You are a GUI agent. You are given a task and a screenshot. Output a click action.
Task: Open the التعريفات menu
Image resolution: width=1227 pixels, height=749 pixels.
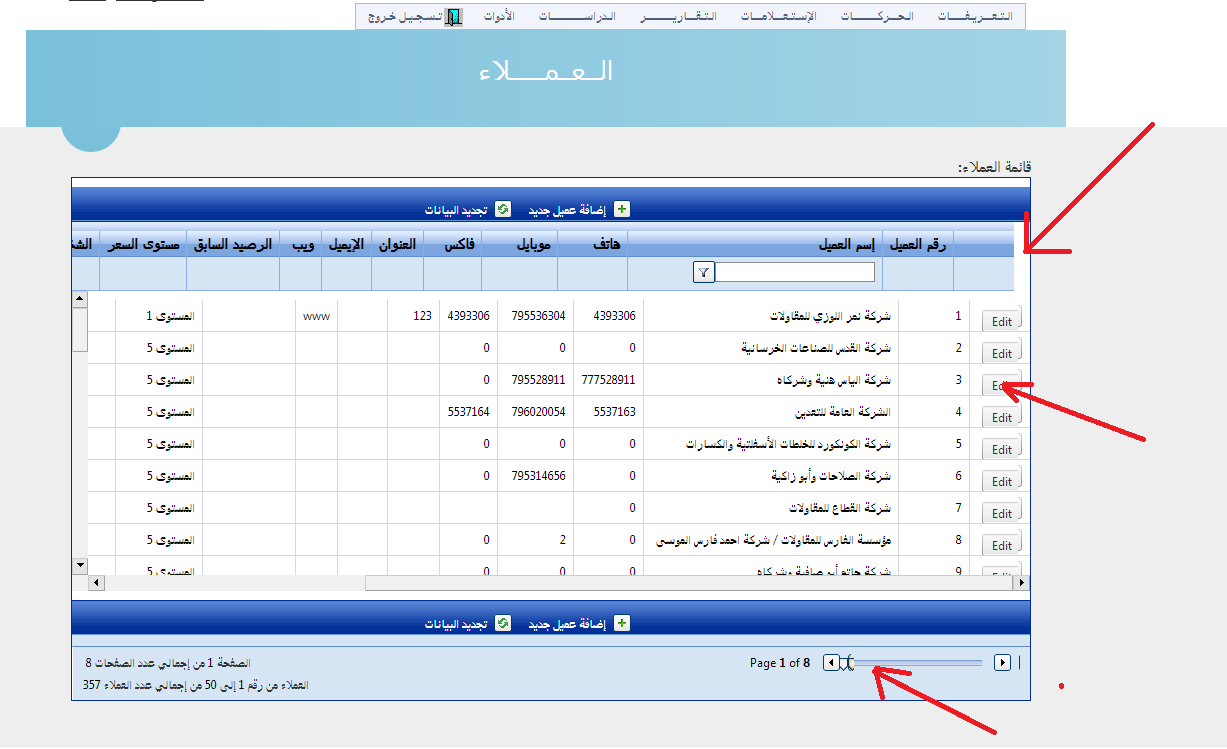(x=975, y=17)
